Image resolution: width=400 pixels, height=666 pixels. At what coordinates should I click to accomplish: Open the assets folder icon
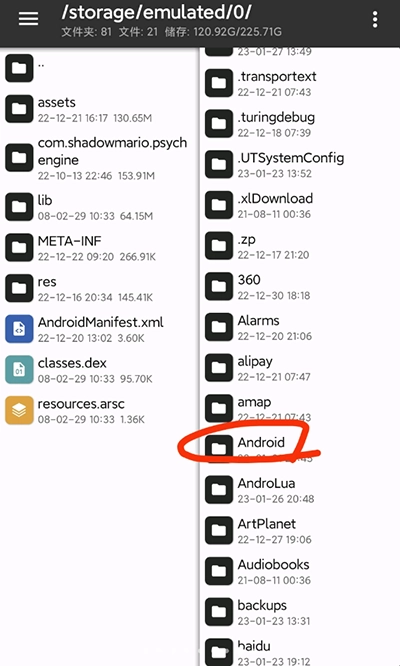point(19,109)
